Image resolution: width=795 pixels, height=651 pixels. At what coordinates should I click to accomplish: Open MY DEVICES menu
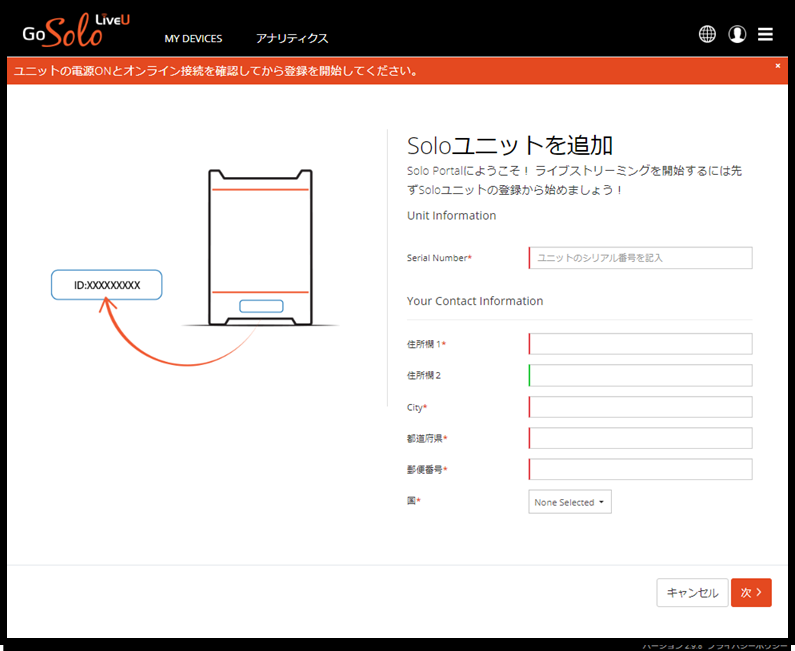193,39
